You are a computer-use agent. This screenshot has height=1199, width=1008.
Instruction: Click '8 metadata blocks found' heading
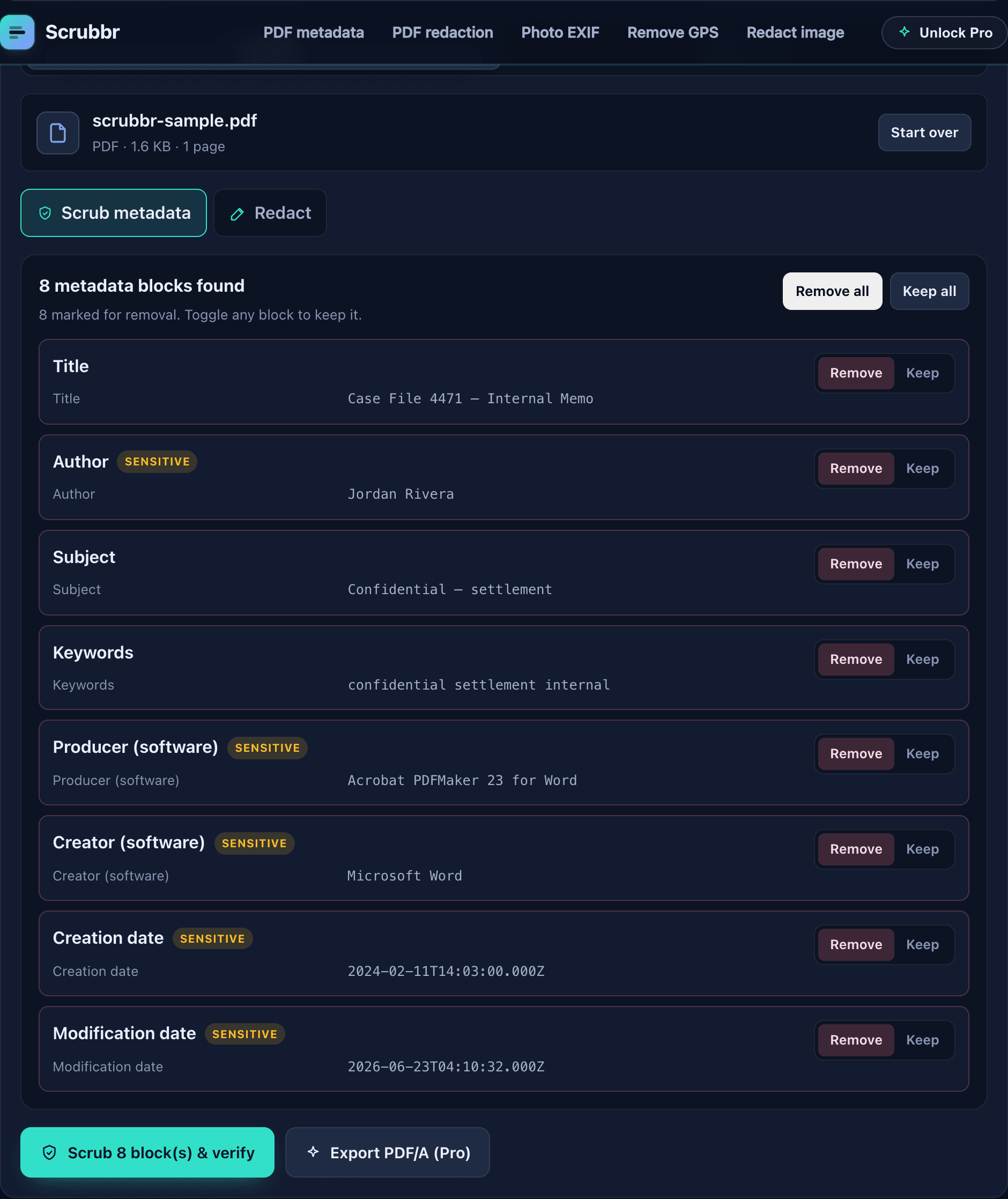coord(142,286)
